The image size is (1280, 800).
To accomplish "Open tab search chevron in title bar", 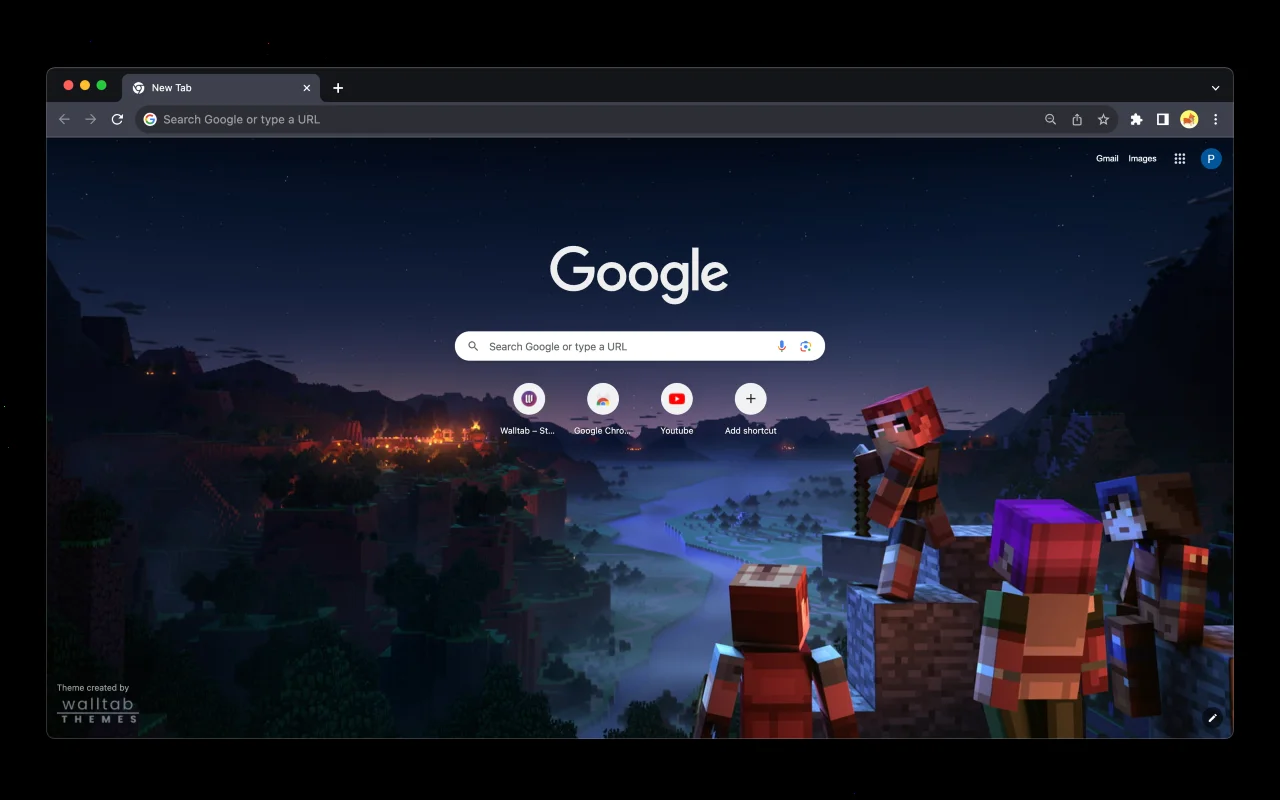I will (1215, 88).
